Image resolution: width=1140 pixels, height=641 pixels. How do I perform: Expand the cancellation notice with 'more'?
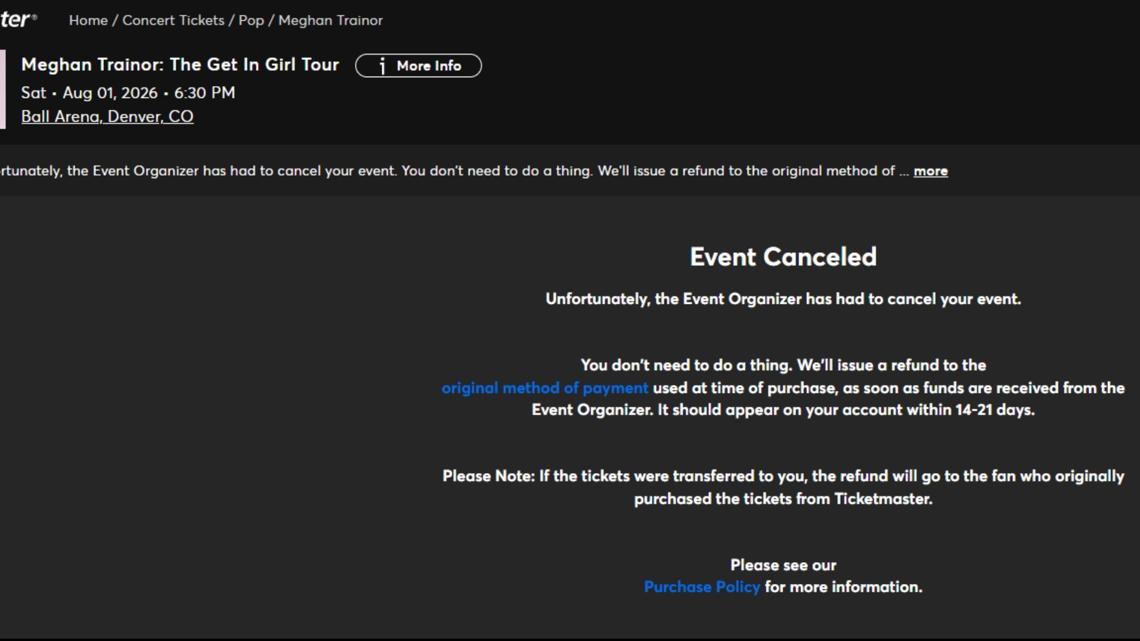pos(930,171)
